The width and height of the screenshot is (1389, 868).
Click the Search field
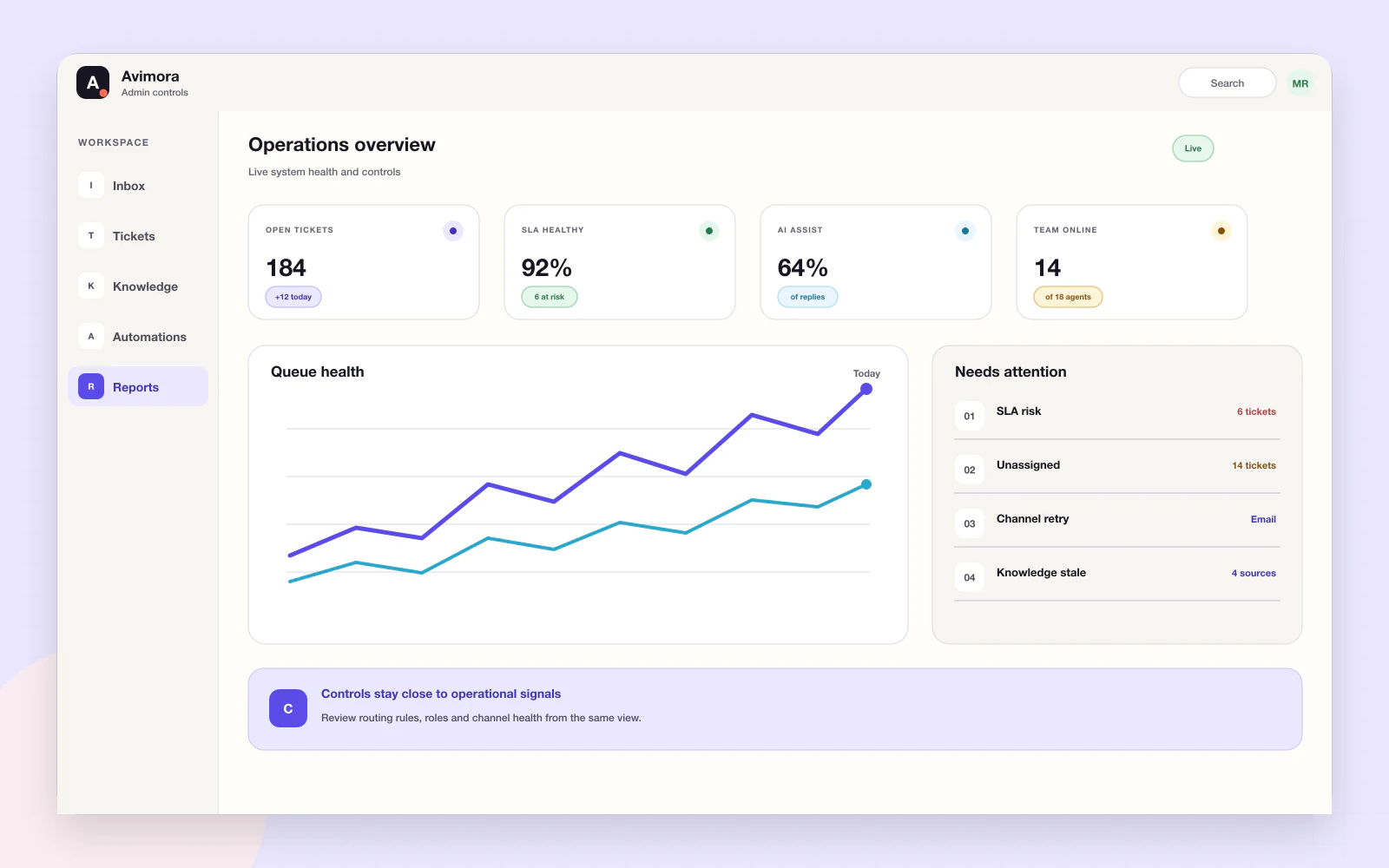coord(1227,83)
